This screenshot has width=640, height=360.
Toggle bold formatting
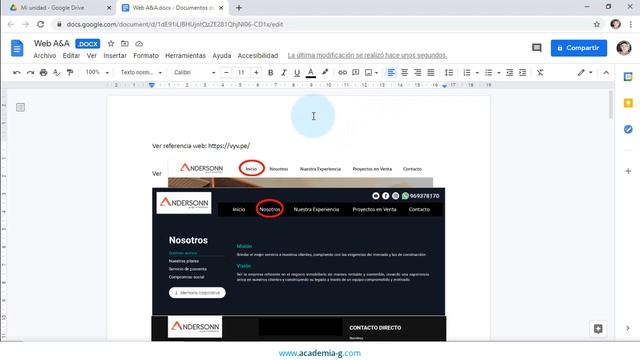click(x=270, y=73)
